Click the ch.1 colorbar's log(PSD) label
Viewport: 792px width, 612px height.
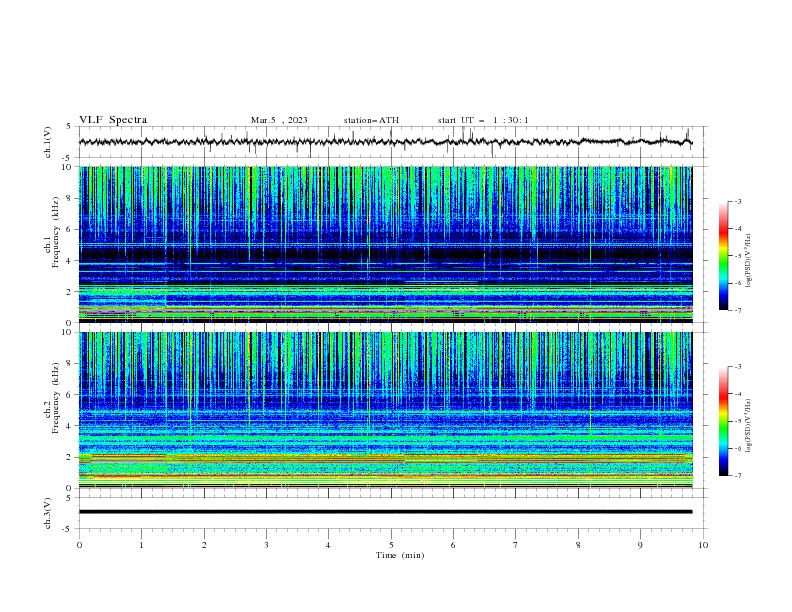tap(749, 261)
